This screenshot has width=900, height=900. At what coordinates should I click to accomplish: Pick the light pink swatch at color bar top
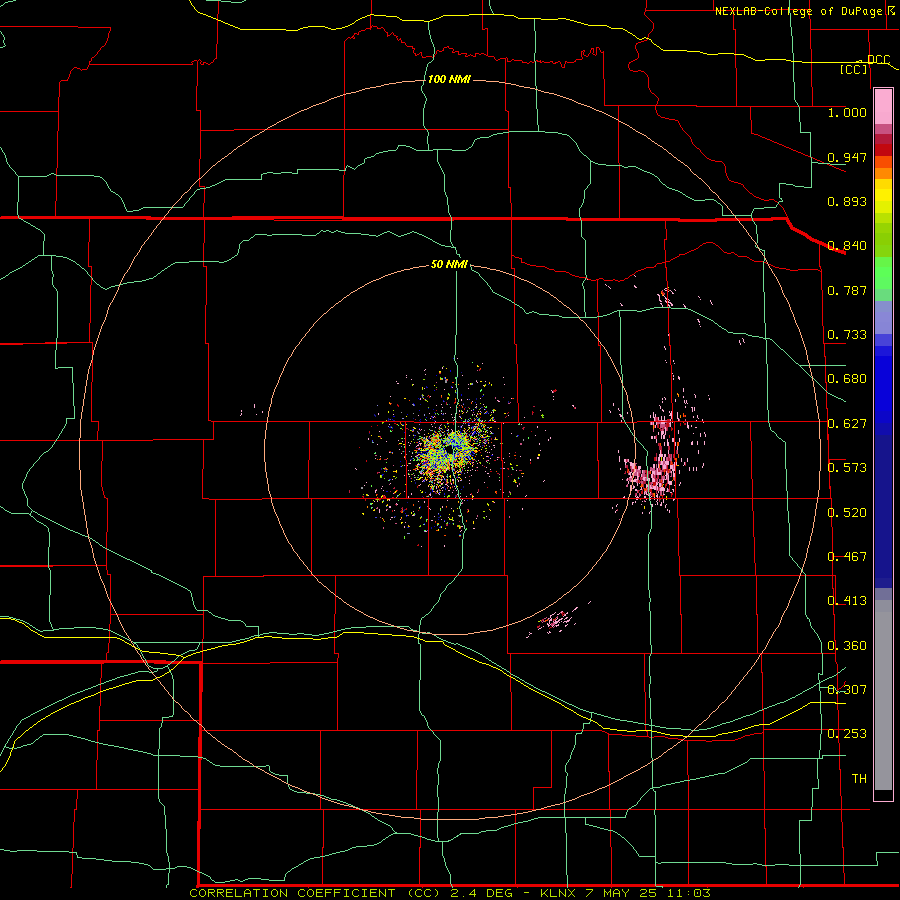883,107
